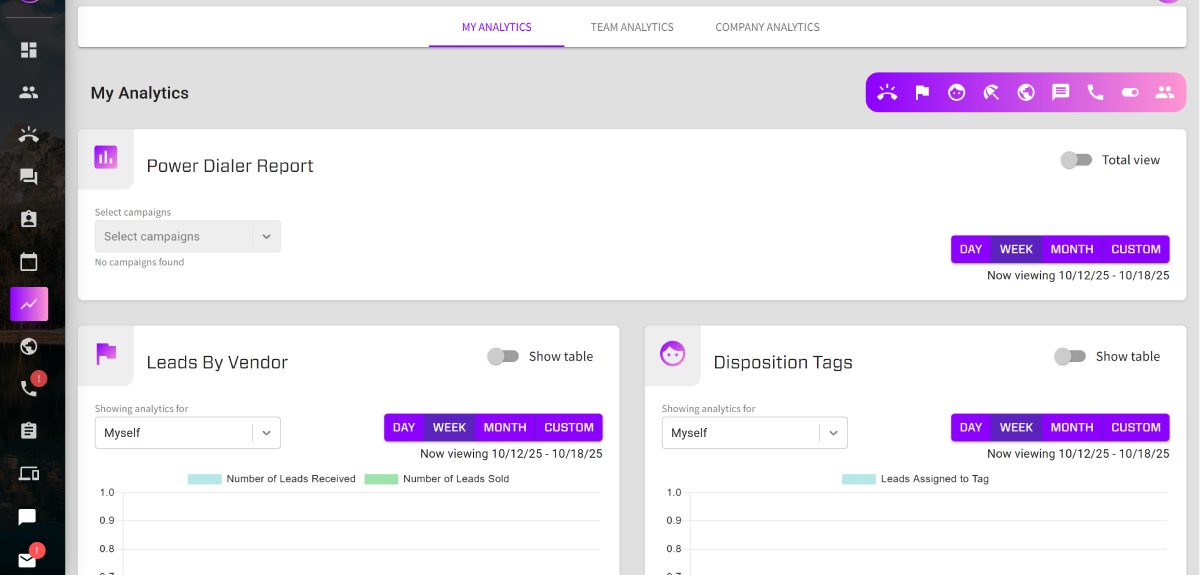Select DAY range in Leads By Vendor
The width and height of the screenshot is (1200, 575).
click(x=404, y=427)
